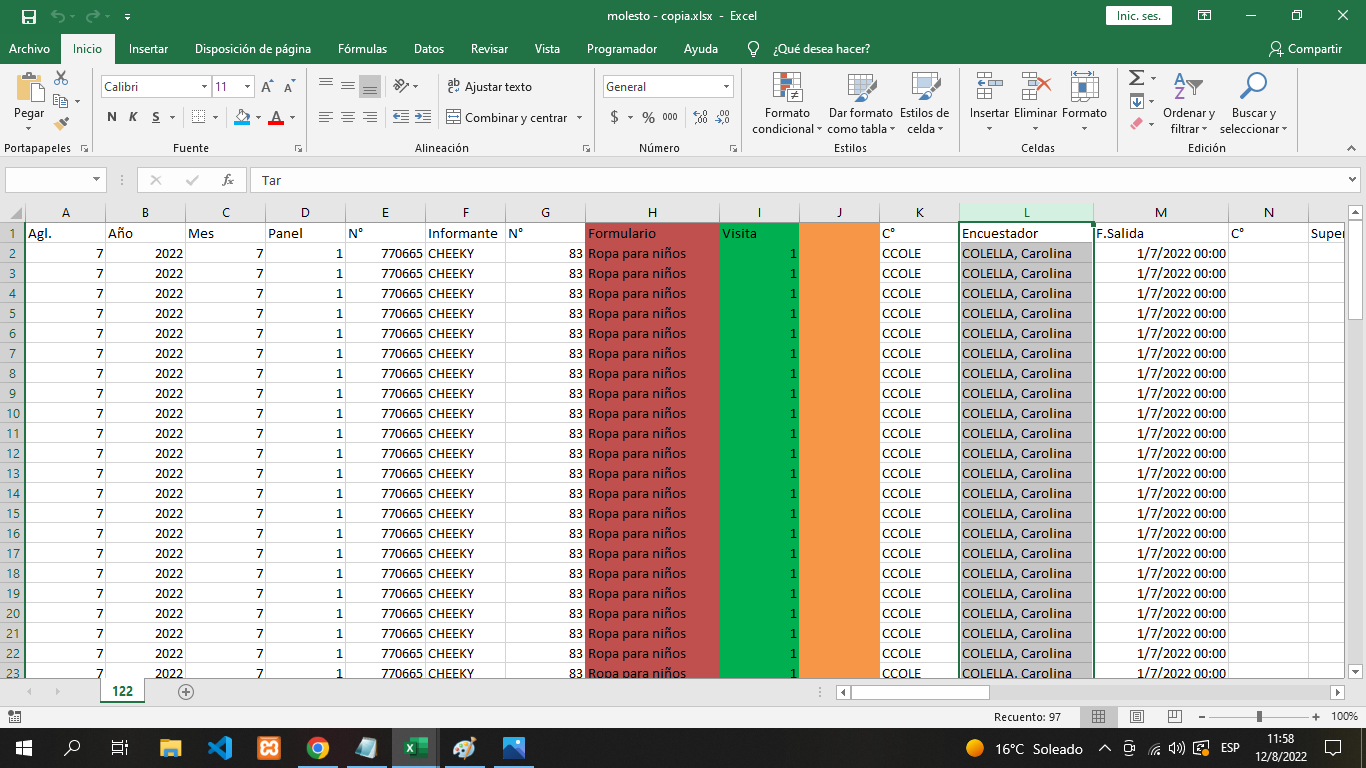
Task: Add a new sheet with the plus icon
Action: (x=186, y=691)
